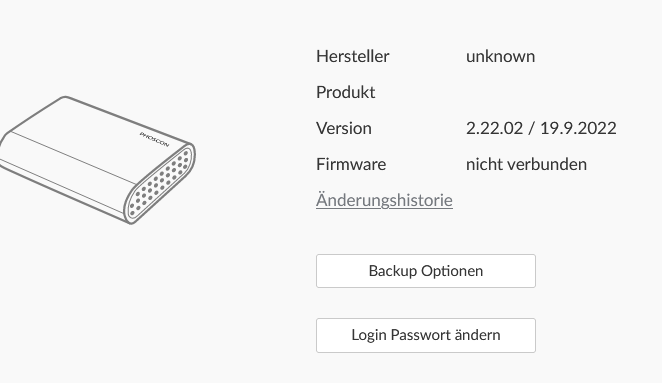
Task: Click the 'nicht verbunden' firmware status
Action: (x=526, y=164)
